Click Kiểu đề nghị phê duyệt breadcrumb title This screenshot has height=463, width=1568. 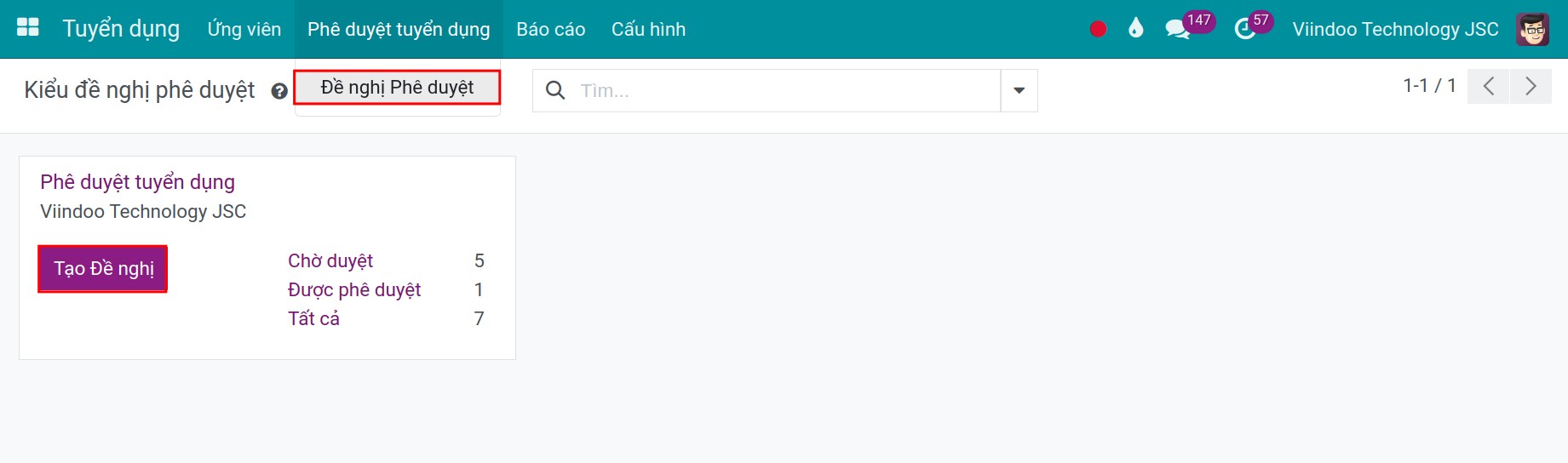click(140, 90)
